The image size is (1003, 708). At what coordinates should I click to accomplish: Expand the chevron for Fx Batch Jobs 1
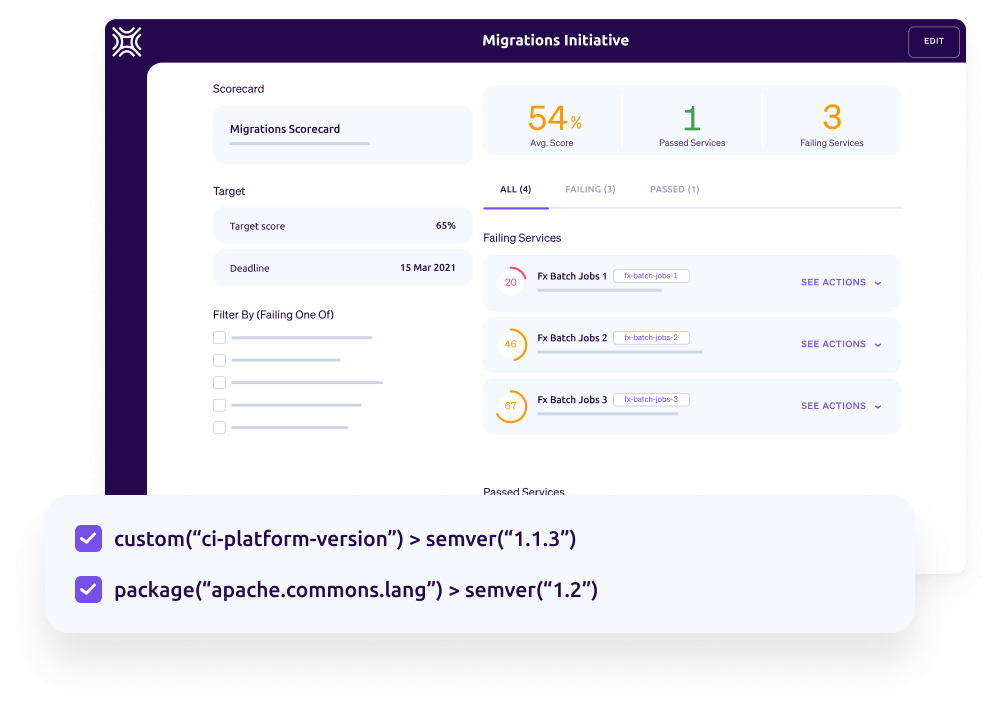coord(878,283)
